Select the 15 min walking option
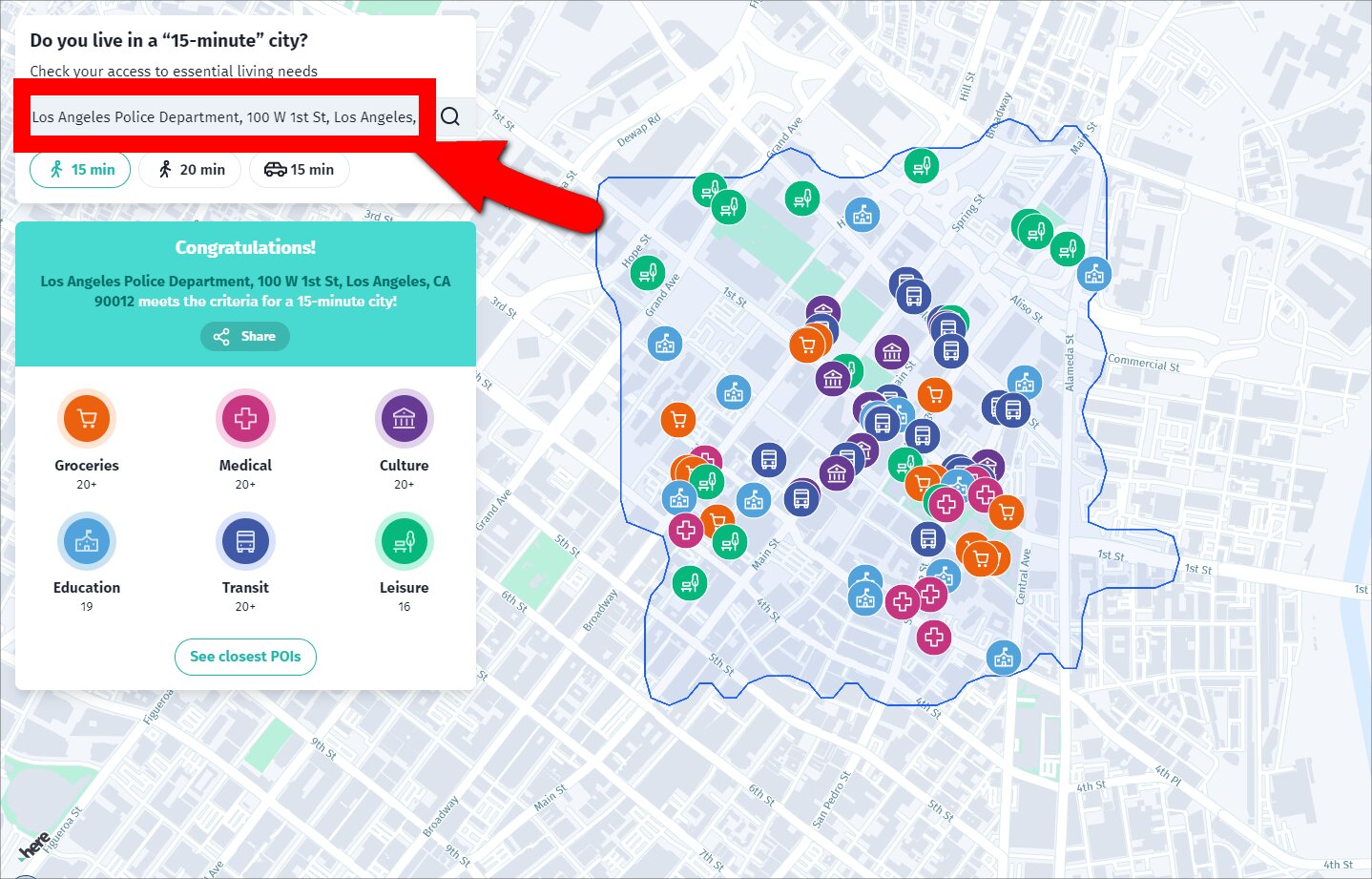The height and width of the screenshot is (879, 1372). pyautogui.click(x=80, y=170)
